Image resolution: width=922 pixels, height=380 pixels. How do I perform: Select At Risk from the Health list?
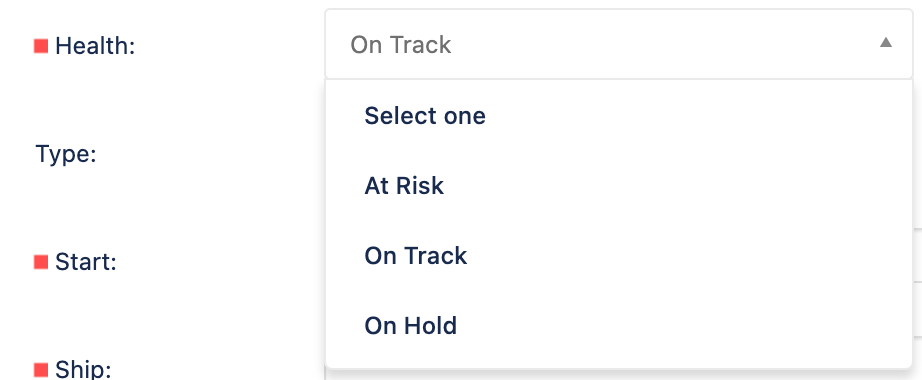pos(404,186)
